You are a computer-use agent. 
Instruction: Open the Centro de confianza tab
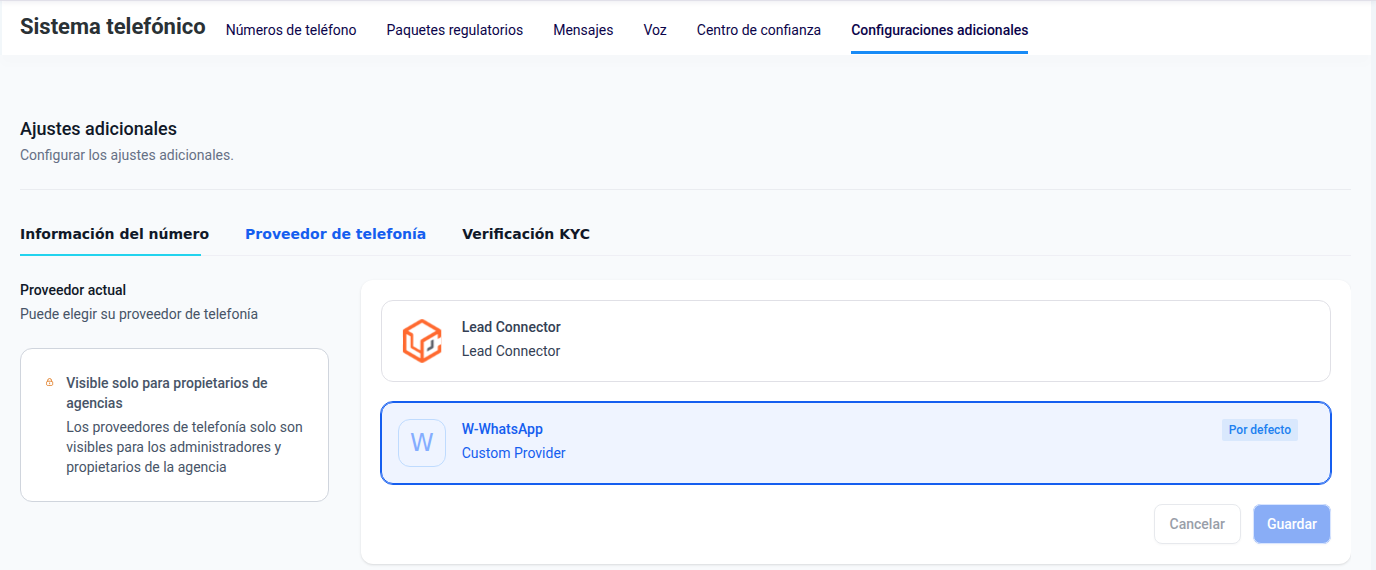759,30
